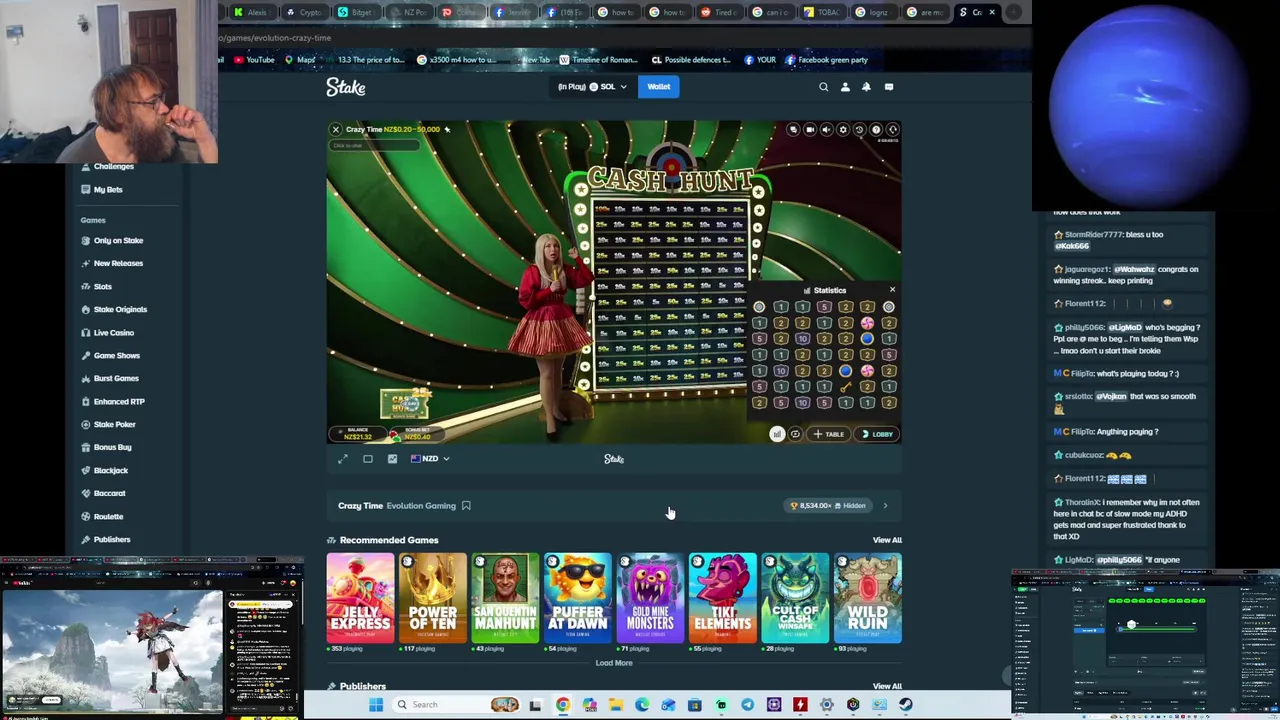Click the + TABLE button
The height and width of the screenshot is (720, 1280).
[829, 434]
